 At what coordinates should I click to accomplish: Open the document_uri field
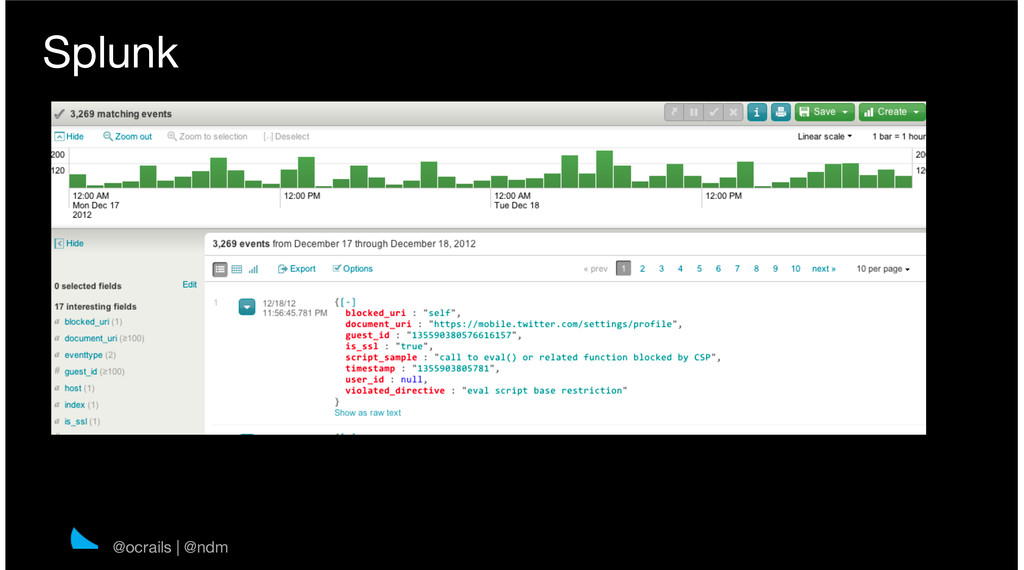[91, 338]
